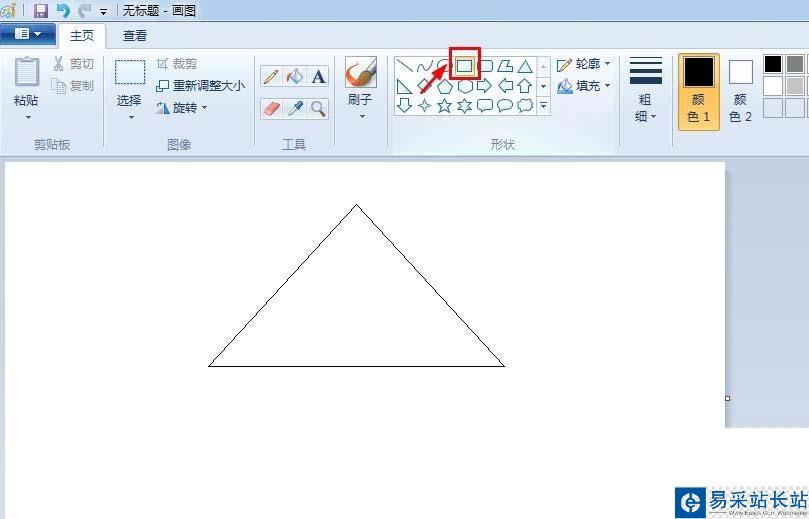
Task: Open the 轮廓 (Outline) dropdown
Action: pos(584,64)
